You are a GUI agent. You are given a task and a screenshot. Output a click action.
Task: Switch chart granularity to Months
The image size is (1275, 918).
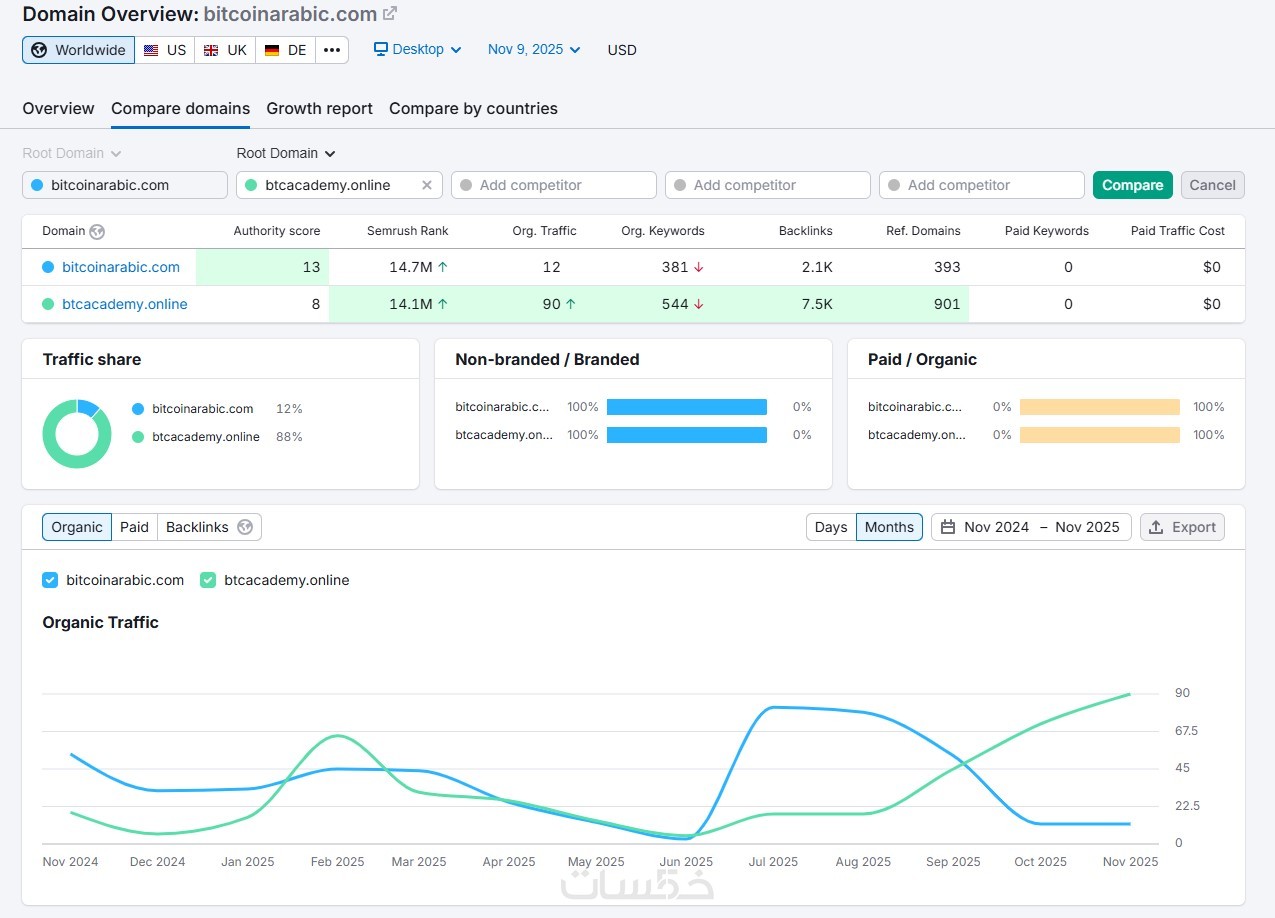click(x=889, y=527)
